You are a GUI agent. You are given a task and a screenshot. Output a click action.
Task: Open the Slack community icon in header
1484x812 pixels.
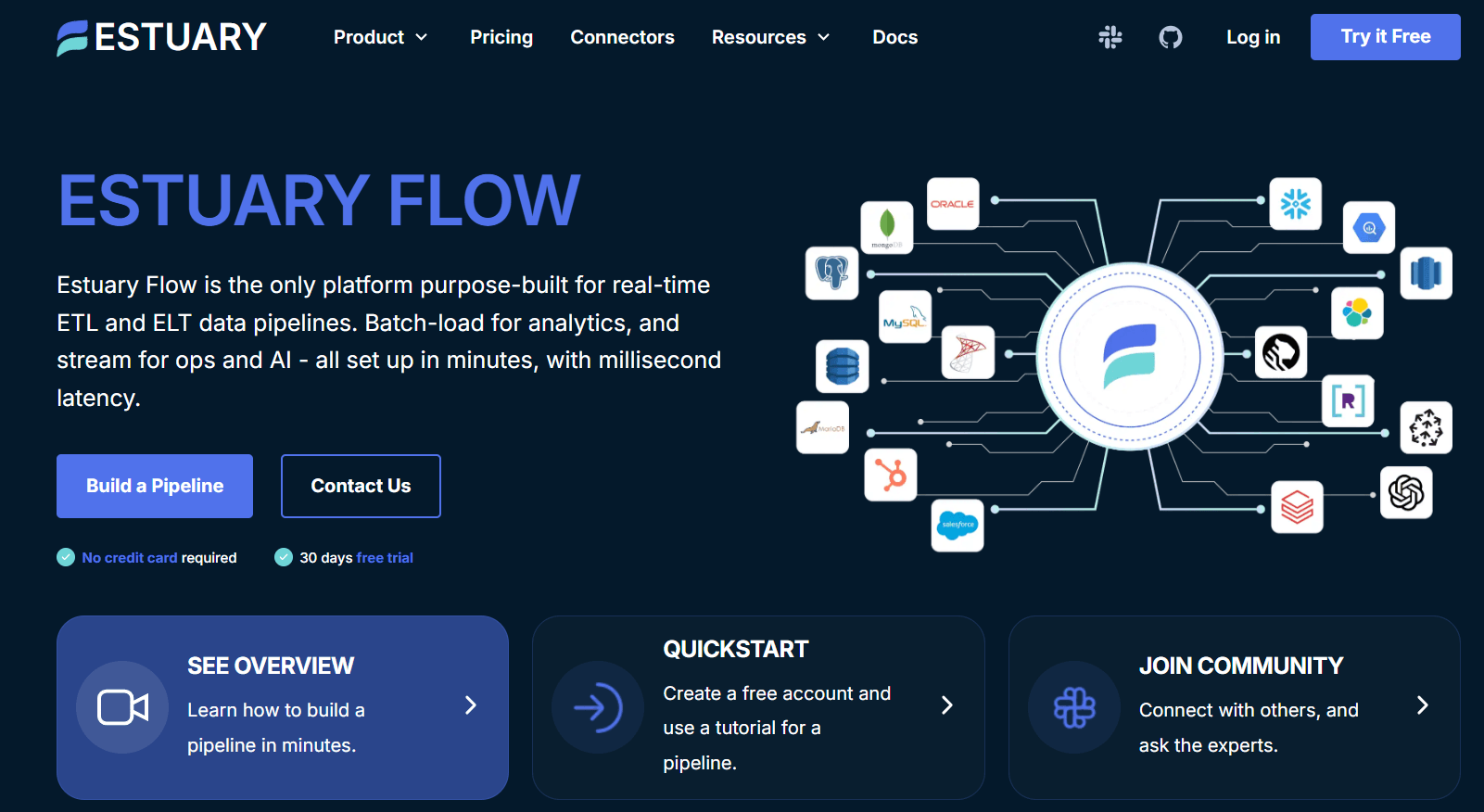point(1110,37)
